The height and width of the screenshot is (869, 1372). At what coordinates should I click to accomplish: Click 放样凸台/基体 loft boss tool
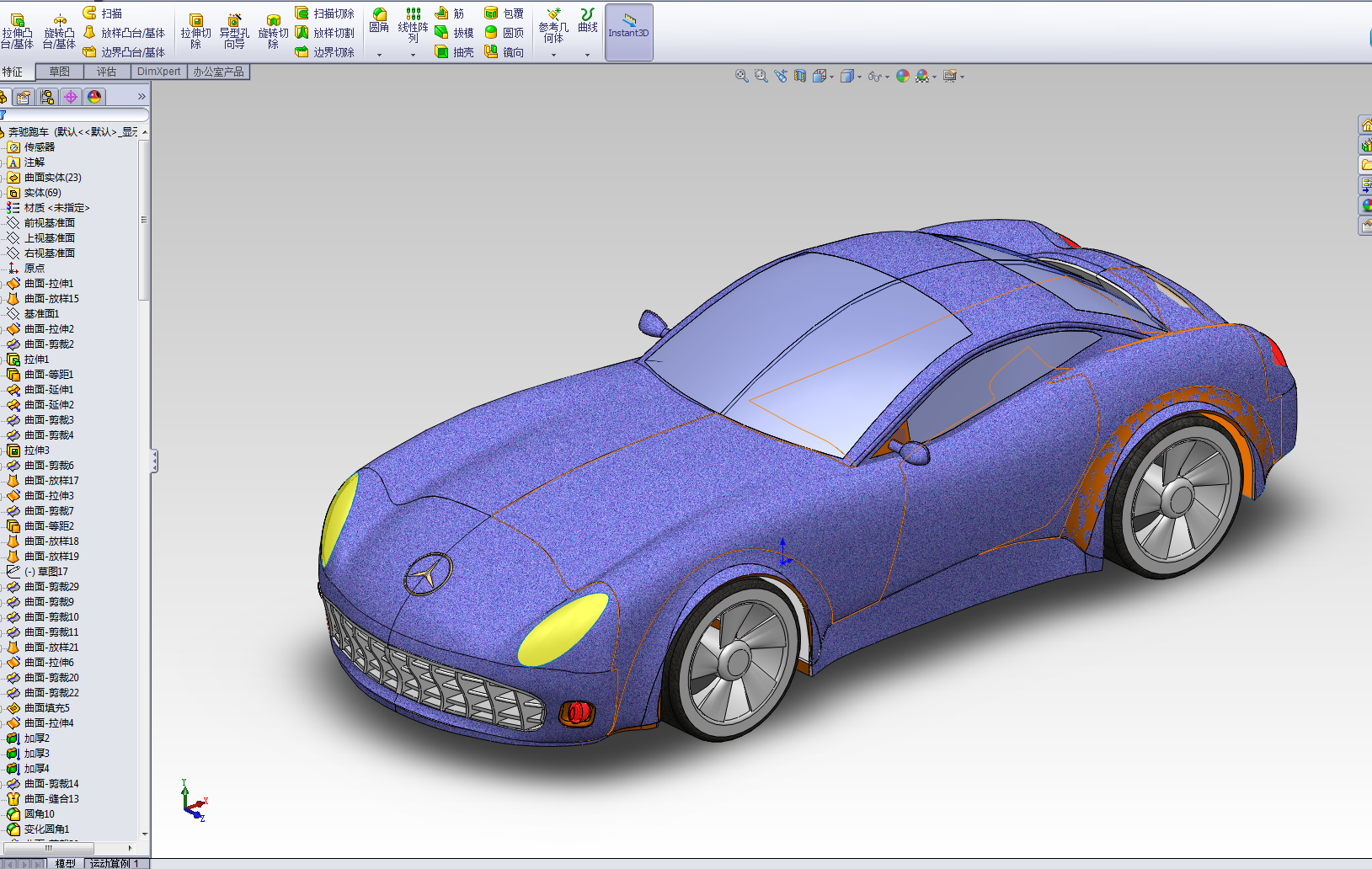pos(124,33)
